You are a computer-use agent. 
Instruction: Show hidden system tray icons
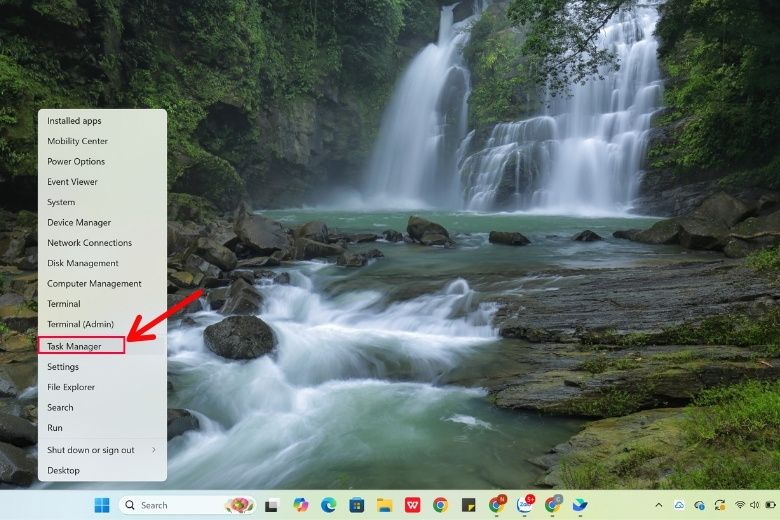[659, 505]
